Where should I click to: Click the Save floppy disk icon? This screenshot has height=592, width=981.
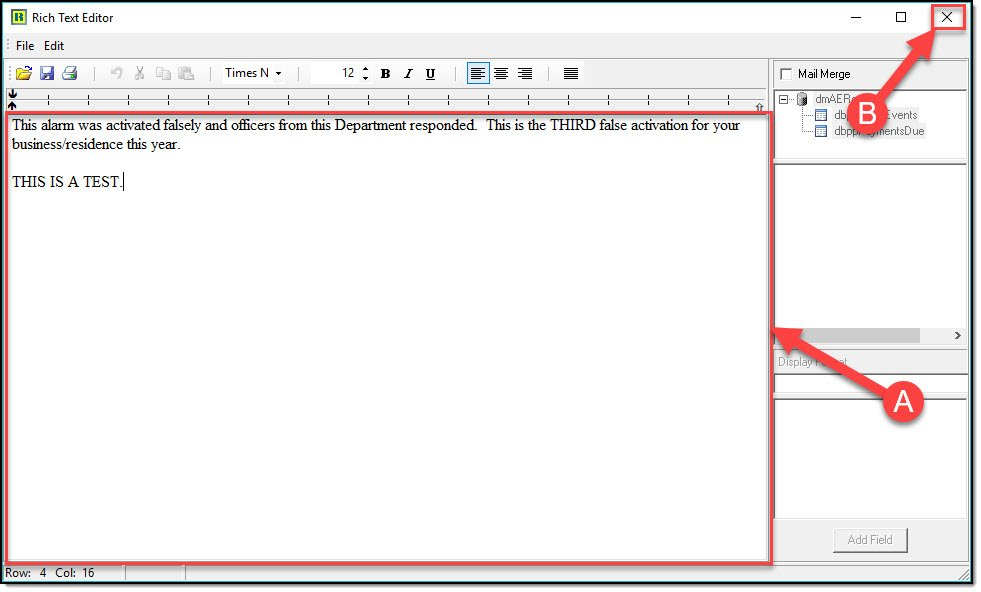pos(47,73)
